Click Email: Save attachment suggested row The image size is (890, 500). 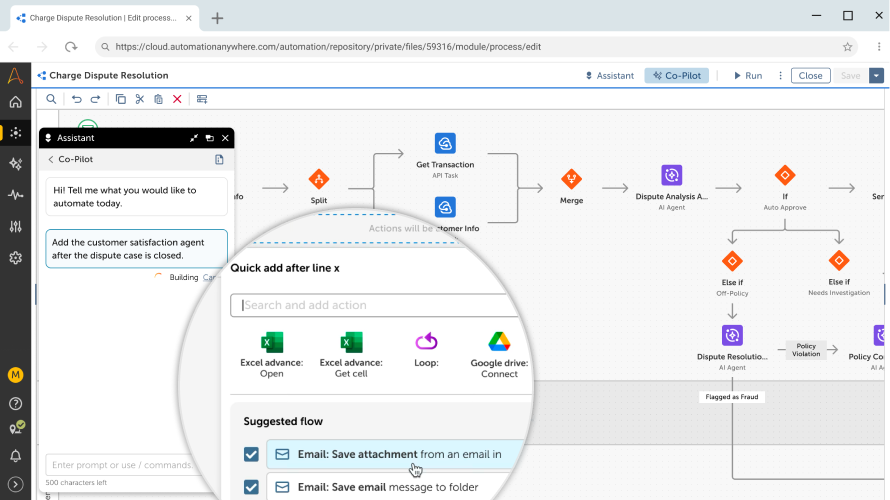(397, 454)
